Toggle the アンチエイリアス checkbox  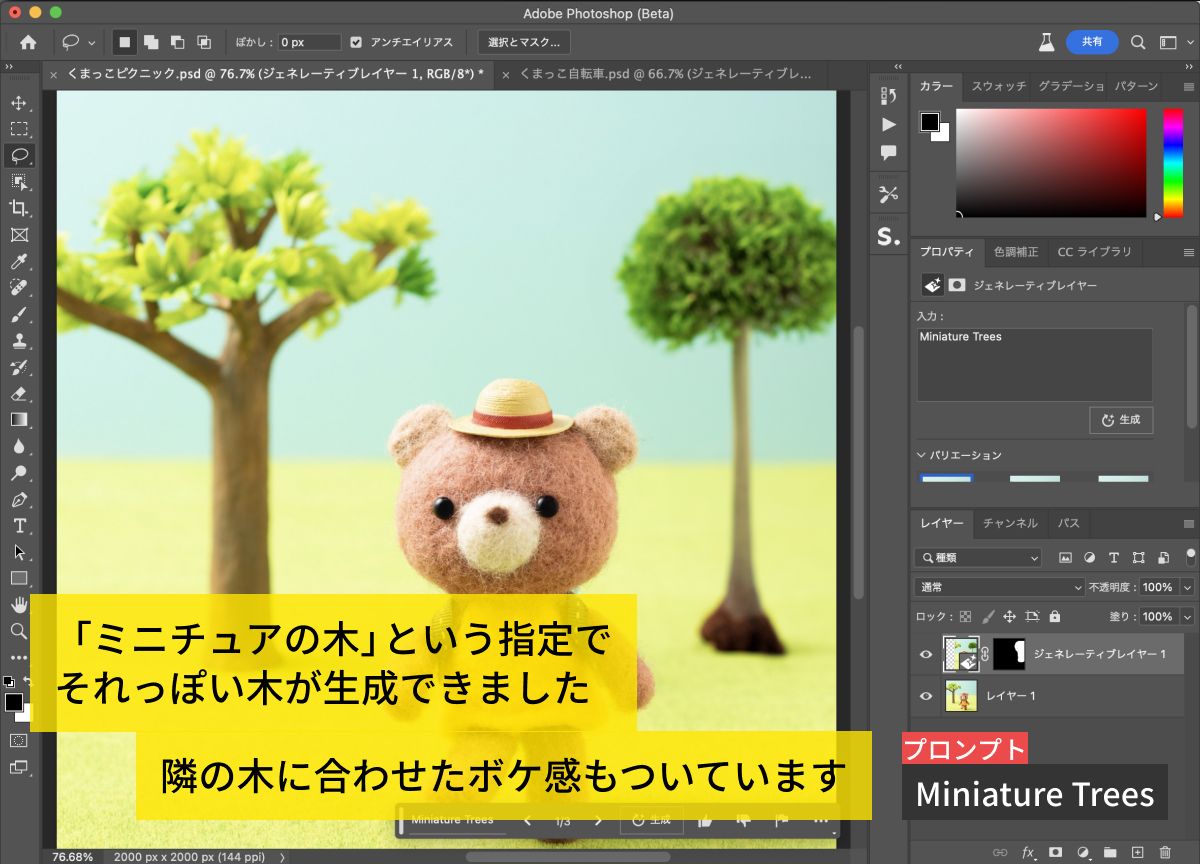point(356,42)
